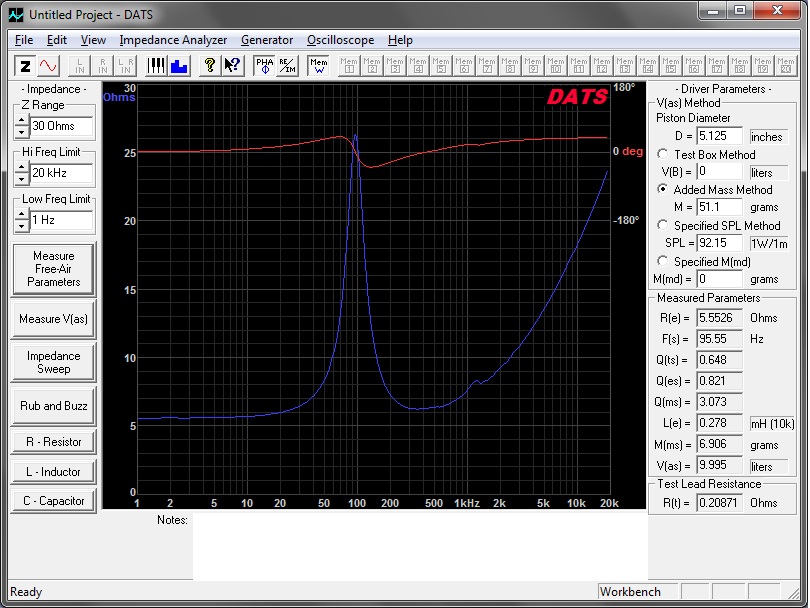Select memory slot Mem 4
The height and width of the screenshot is (608, 810).
(x=418, y=66)
